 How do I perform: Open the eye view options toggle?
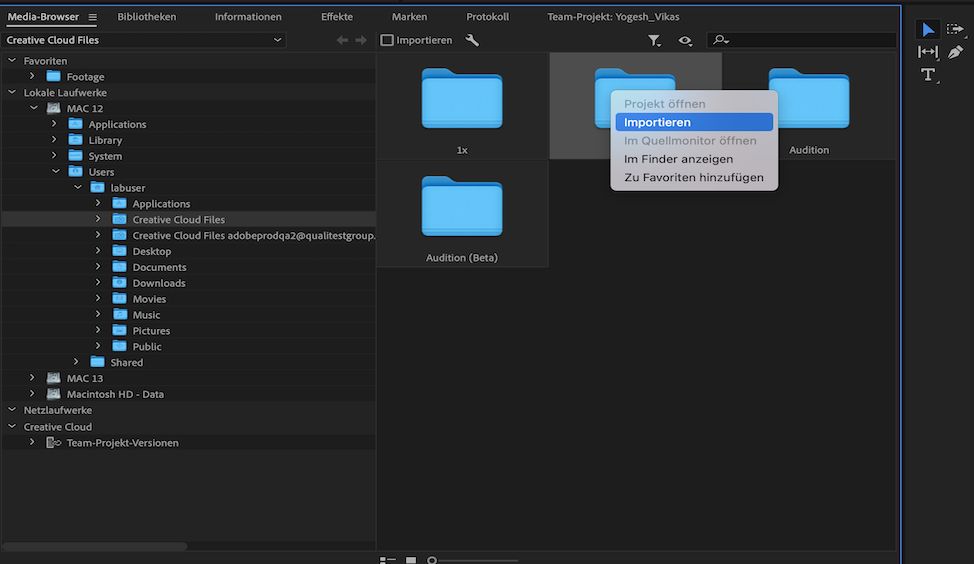click(x=685, y=41)
